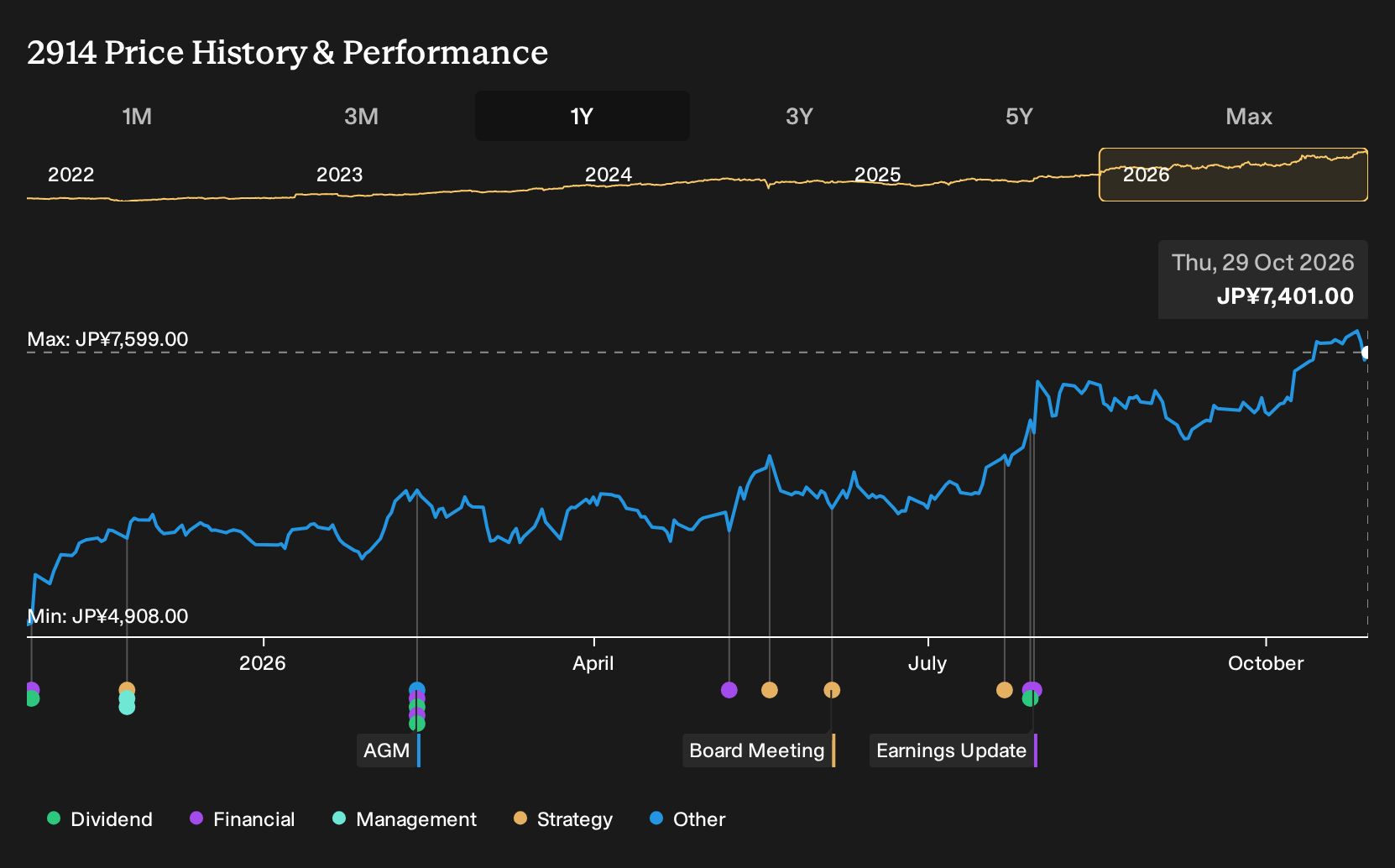
Task: Show the Max price history range
Action: [1249, 116]
